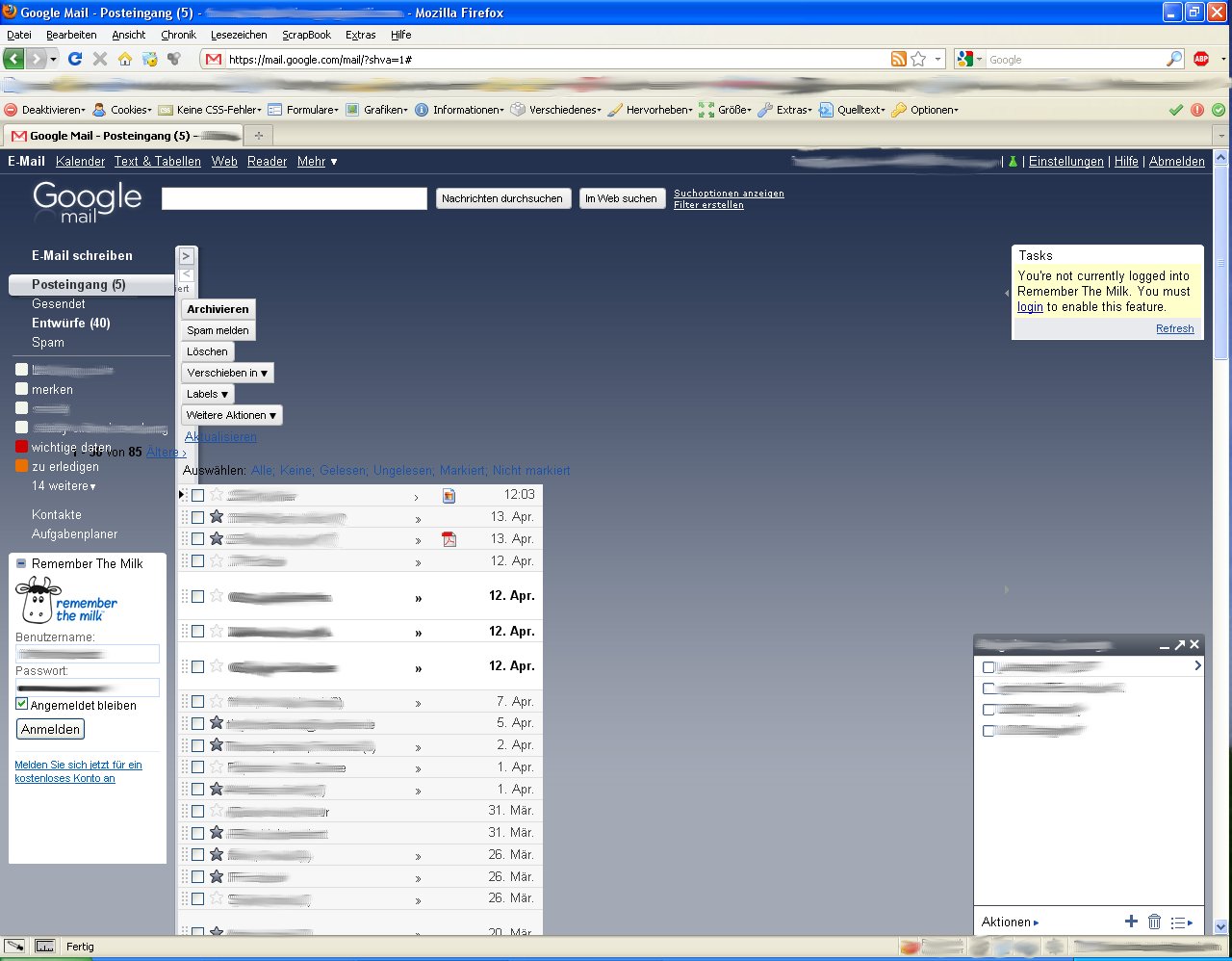
Task: Click the Nachrichten durchsuchen button
Action: point(502,198)
